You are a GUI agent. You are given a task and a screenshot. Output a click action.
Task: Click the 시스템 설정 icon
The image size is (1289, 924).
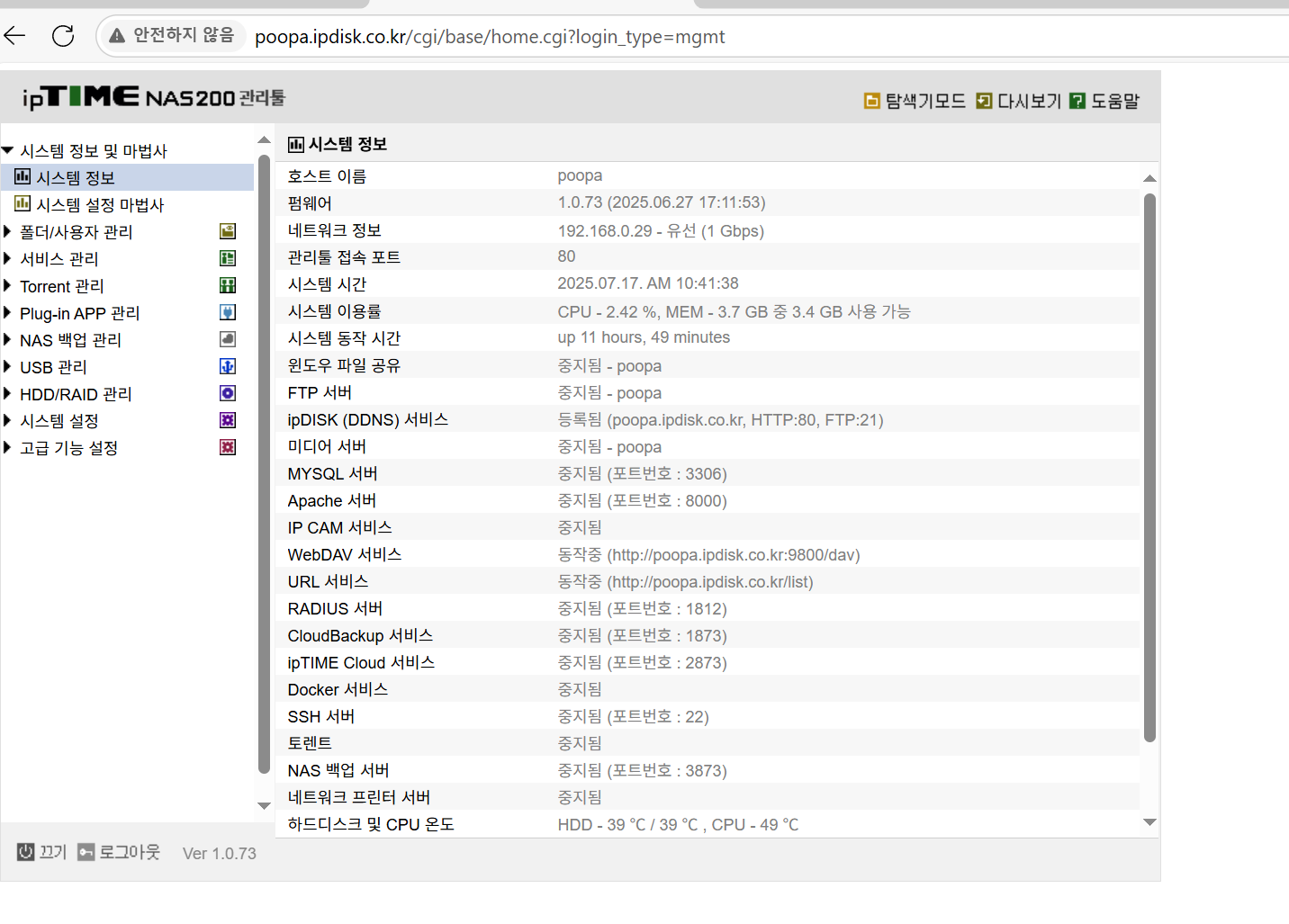[228, 421]
